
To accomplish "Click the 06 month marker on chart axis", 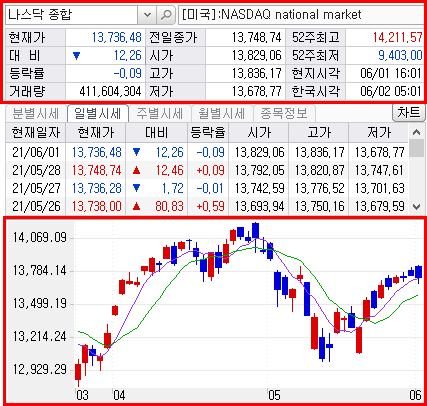I will [x=415, y=395].
